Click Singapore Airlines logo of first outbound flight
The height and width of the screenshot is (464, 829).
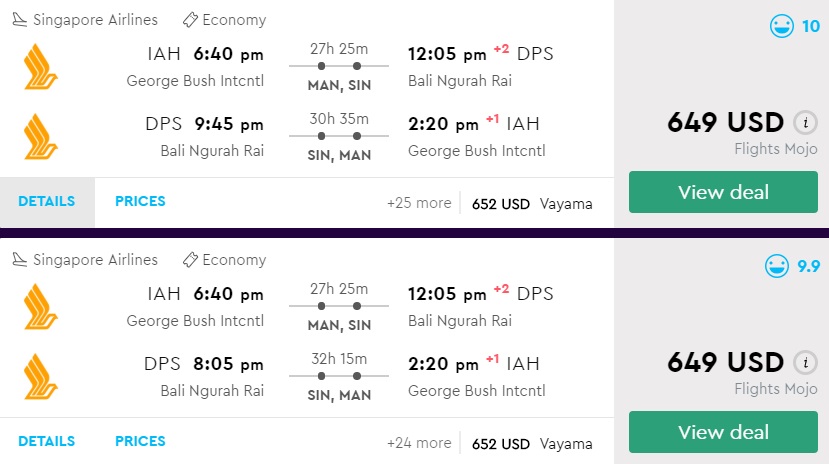point(41,67)
